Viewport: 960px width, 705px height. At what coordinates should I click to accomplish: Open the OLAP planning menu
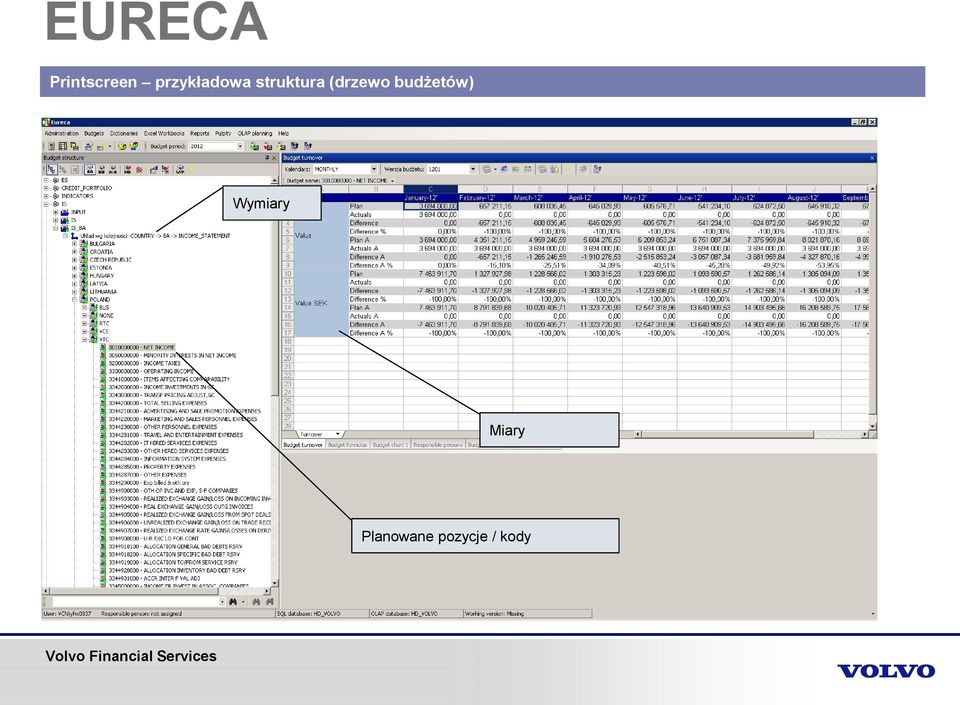255,133
